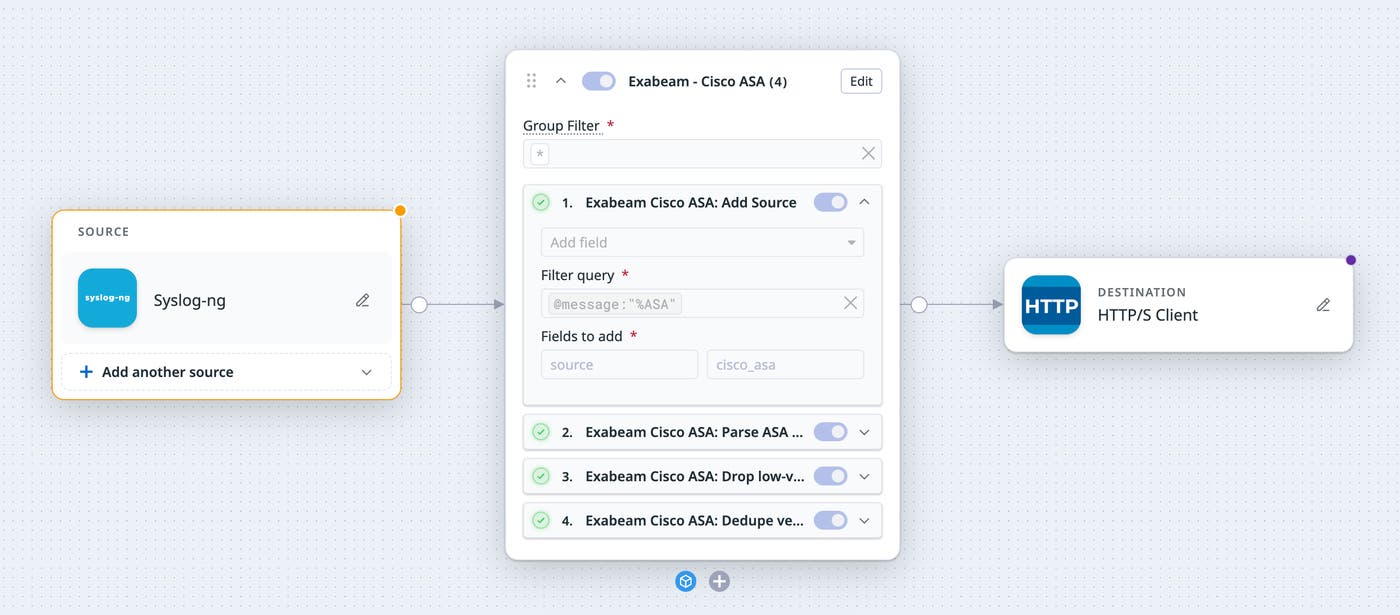The width and height of the screenshot is (1400, 615).
Task: Click the HTTP destination logo tile
Action: click(1051, 305)
